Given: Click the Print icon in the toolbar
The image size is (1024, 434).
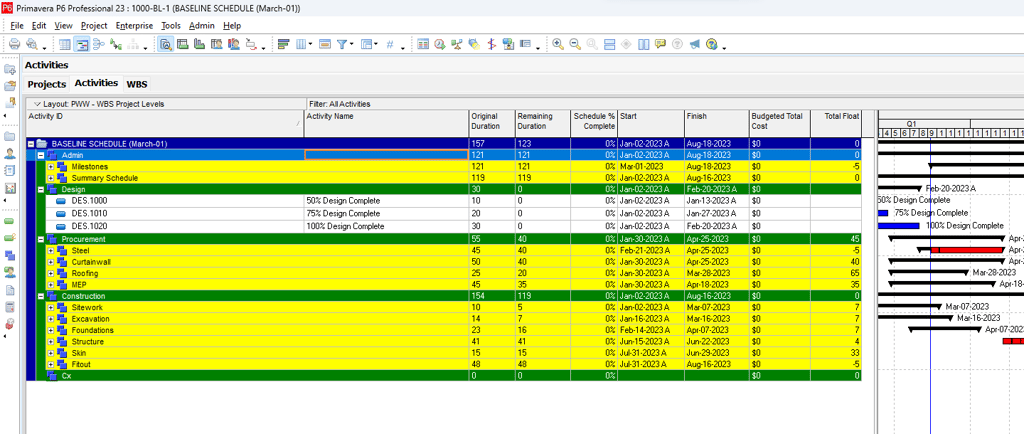Looking at the screenshot, I should pos(14,44).
